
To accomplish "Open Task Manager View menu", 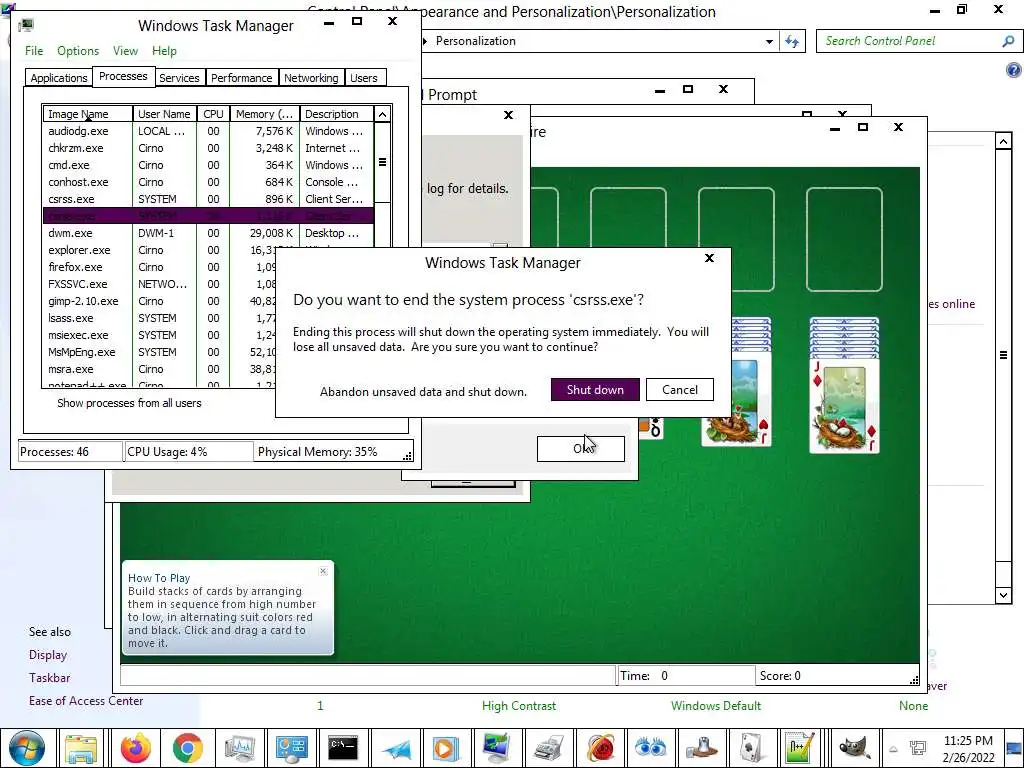I will click(125, 51).
